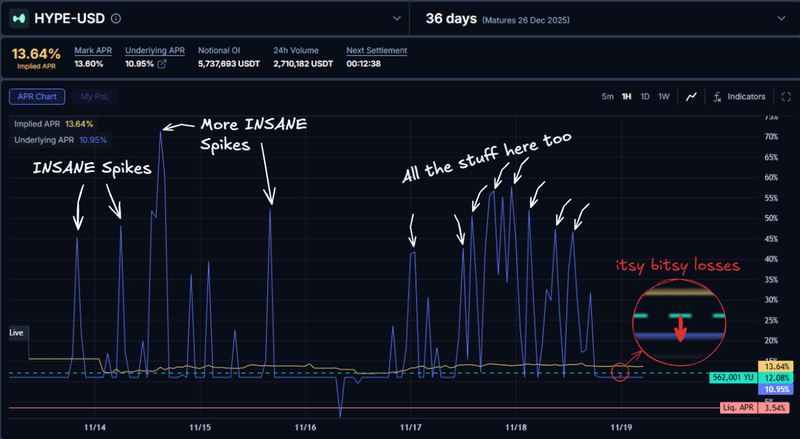
Task: Click the HYPE-USD market logo icon
Action: coord(20,18)
